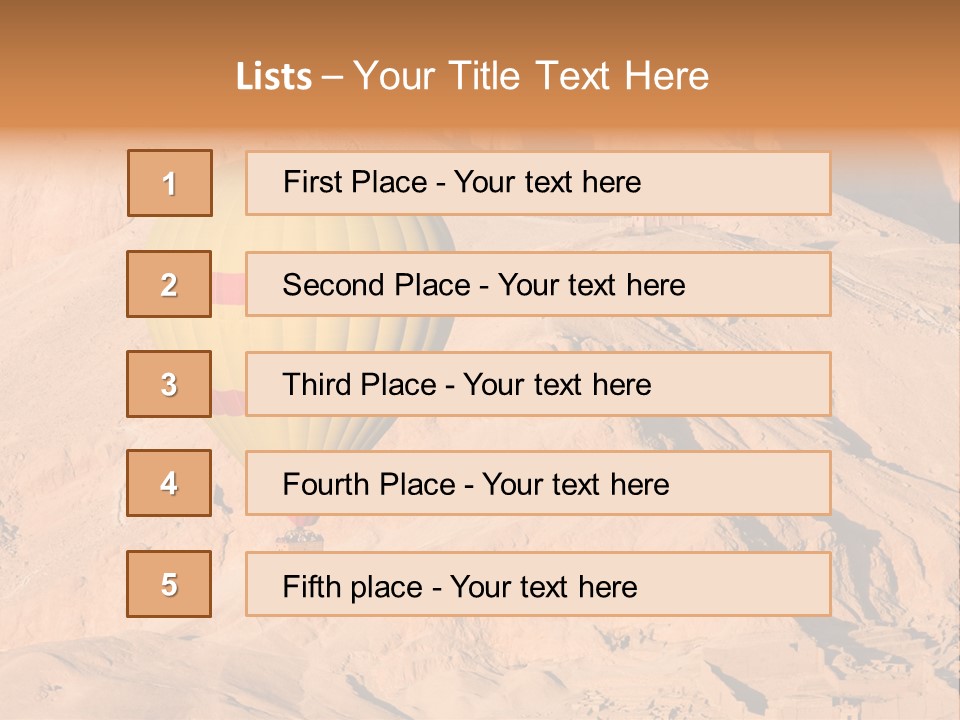Click the hot air balloon basket in background
Image resolution: width=960 pixels, height=720 pixels.
[x=302, y=538]
